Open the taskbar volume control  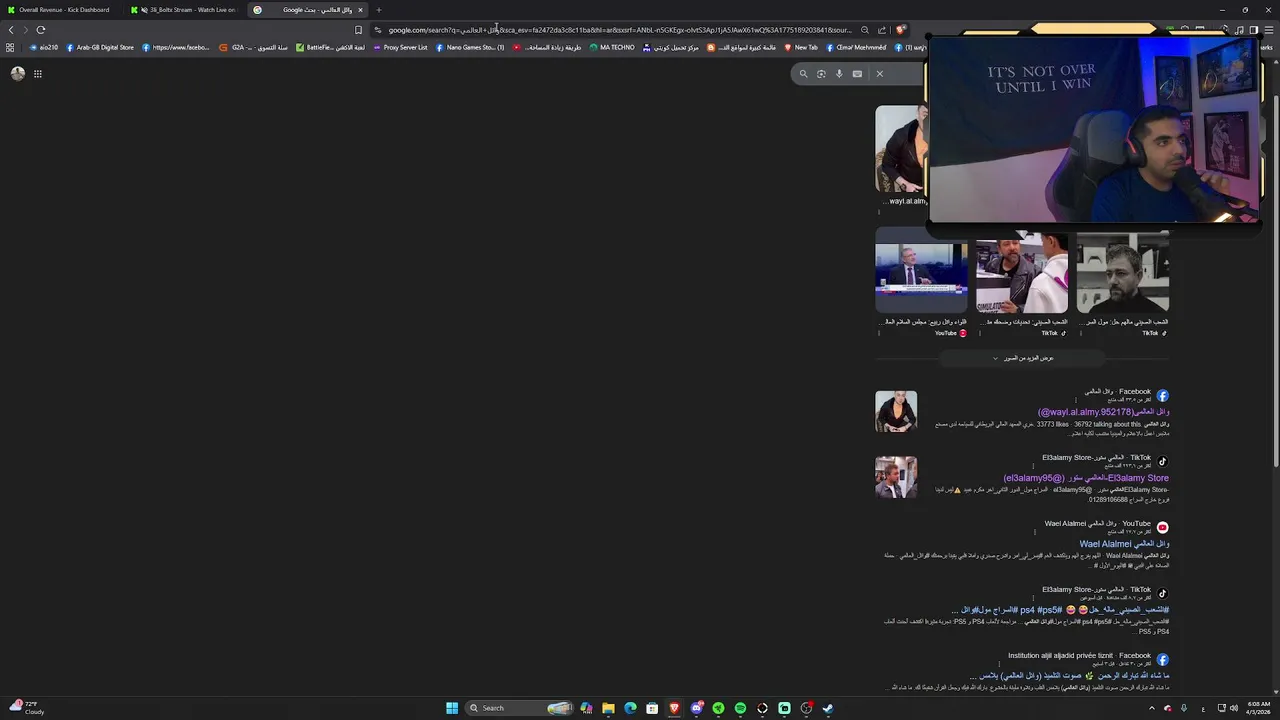coord(1234,708)
